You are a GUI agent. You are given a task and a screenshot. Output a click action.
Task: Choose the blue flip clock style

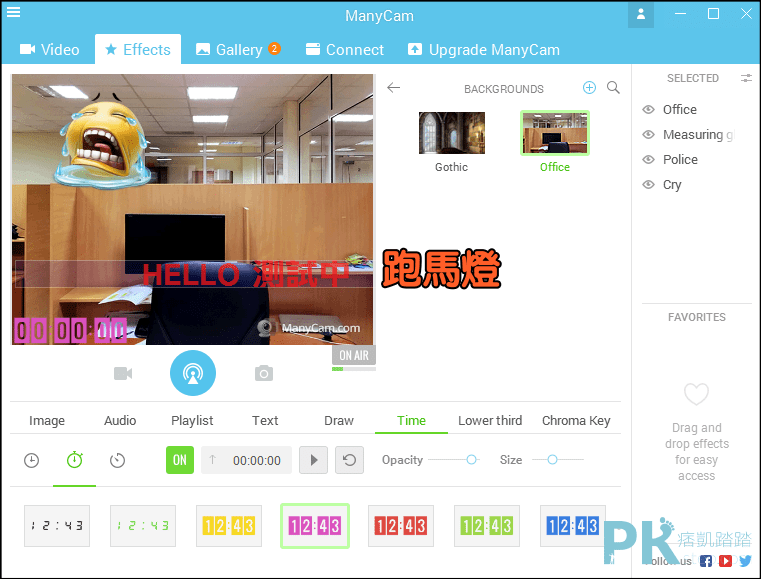(x=573, y=526)
